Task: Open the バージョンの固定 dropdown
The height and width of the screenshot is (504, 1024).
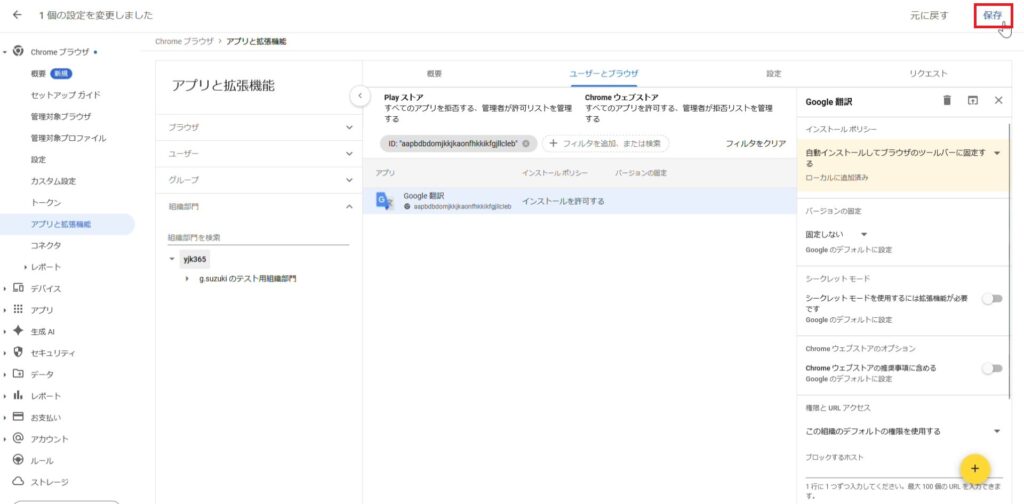Action: pyautogui.click(x=864, y=235)
